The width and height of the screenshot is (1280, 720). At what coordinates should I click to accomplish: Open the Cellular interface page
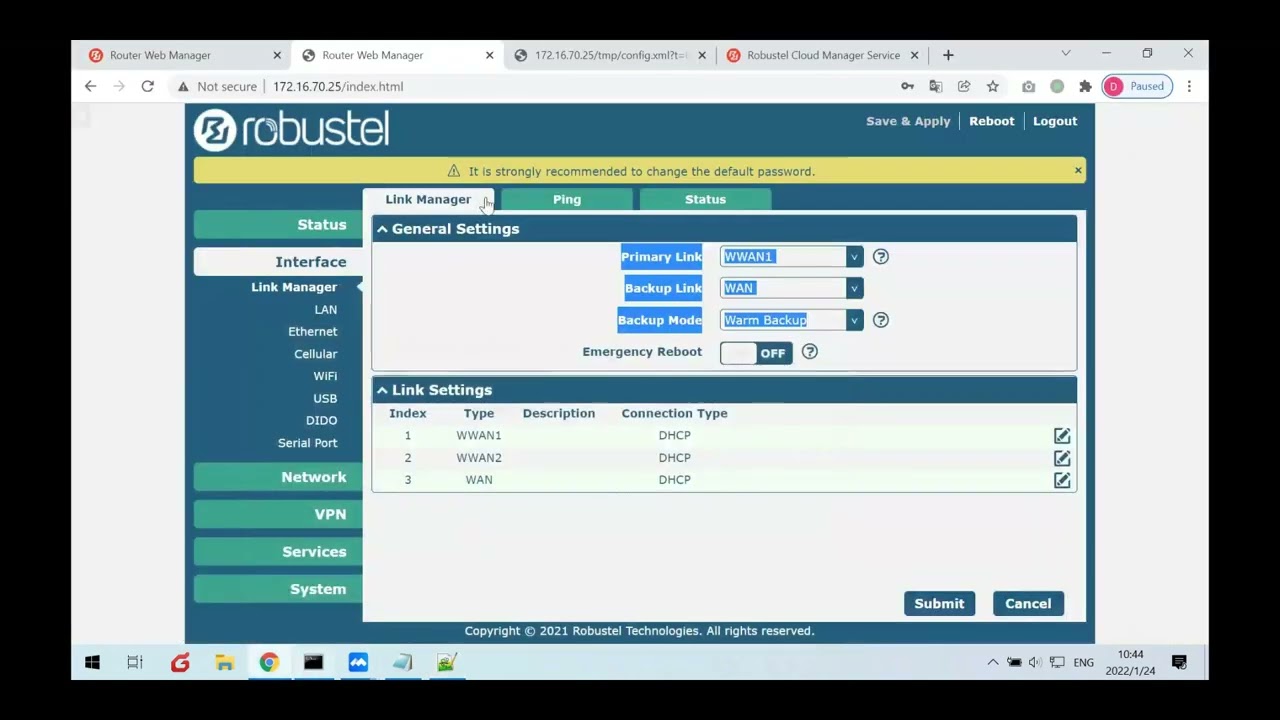tap(315, 353)
